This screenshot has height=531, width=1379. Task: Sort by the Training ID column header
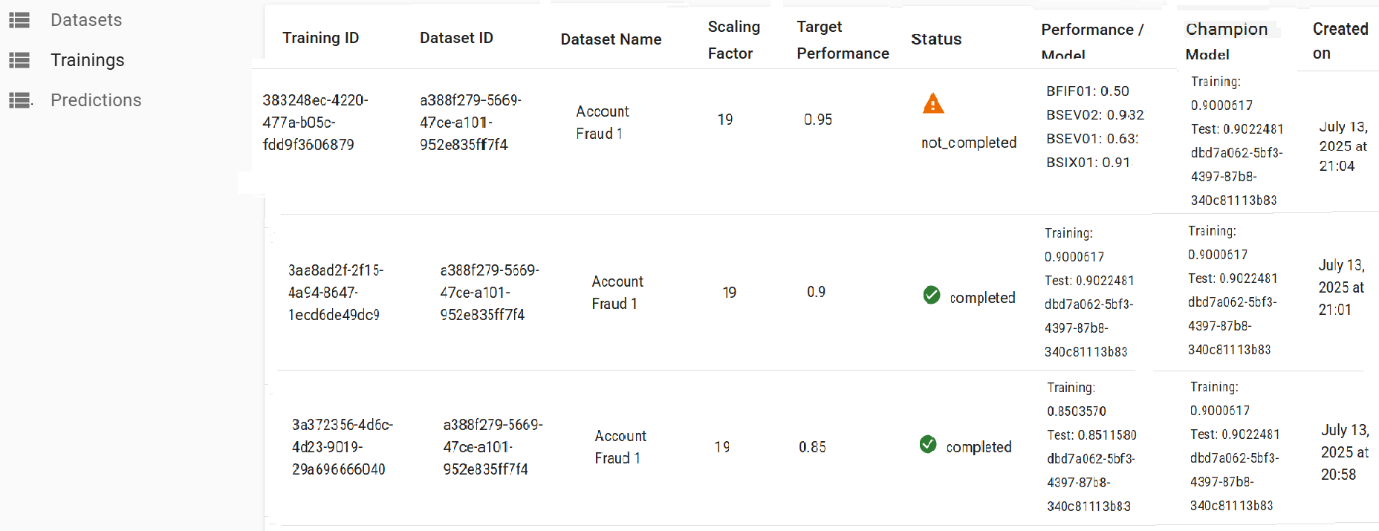[321, 39]
